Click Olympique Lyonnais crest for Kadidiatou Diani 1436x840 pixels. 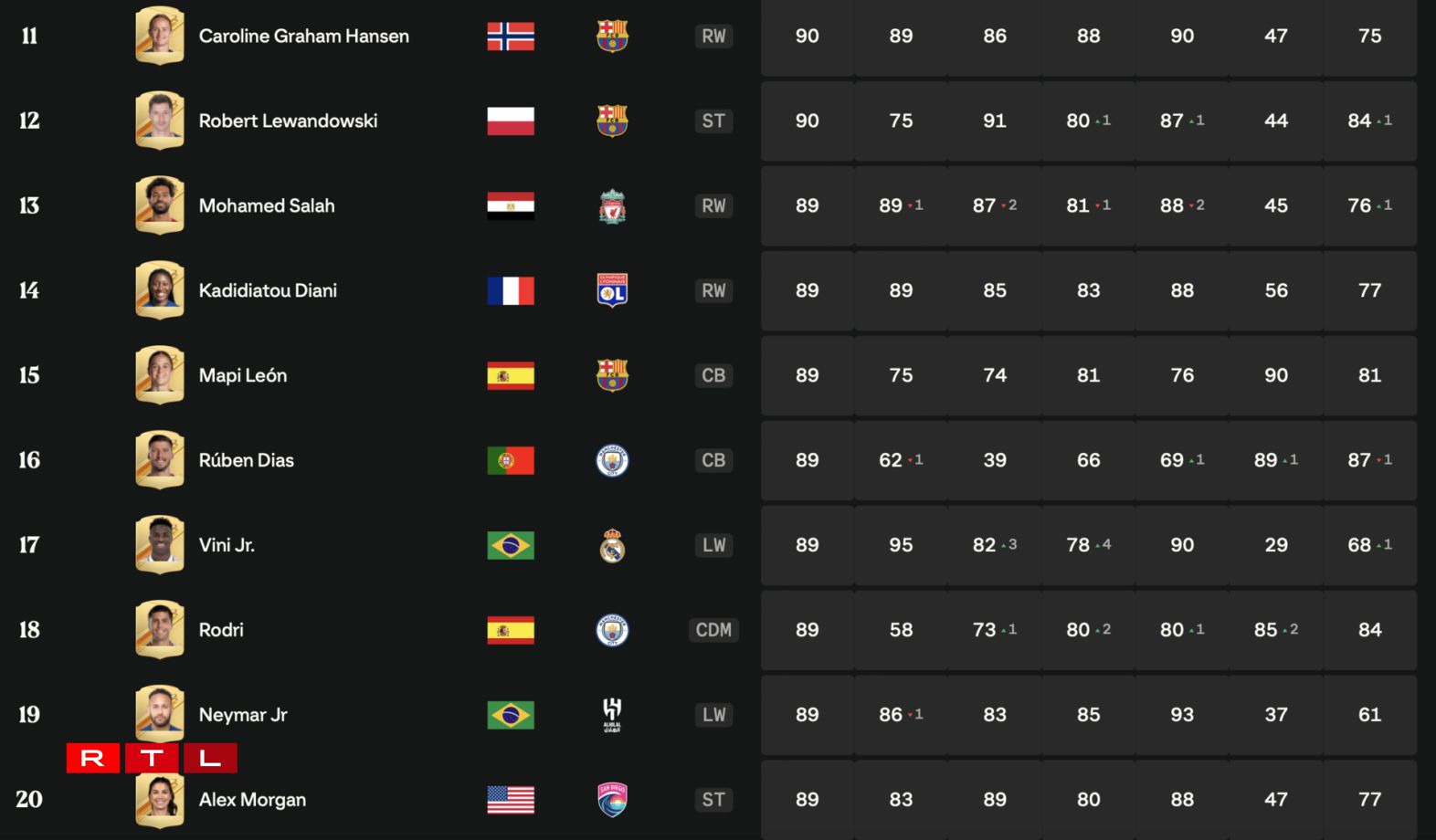[612, 290]
